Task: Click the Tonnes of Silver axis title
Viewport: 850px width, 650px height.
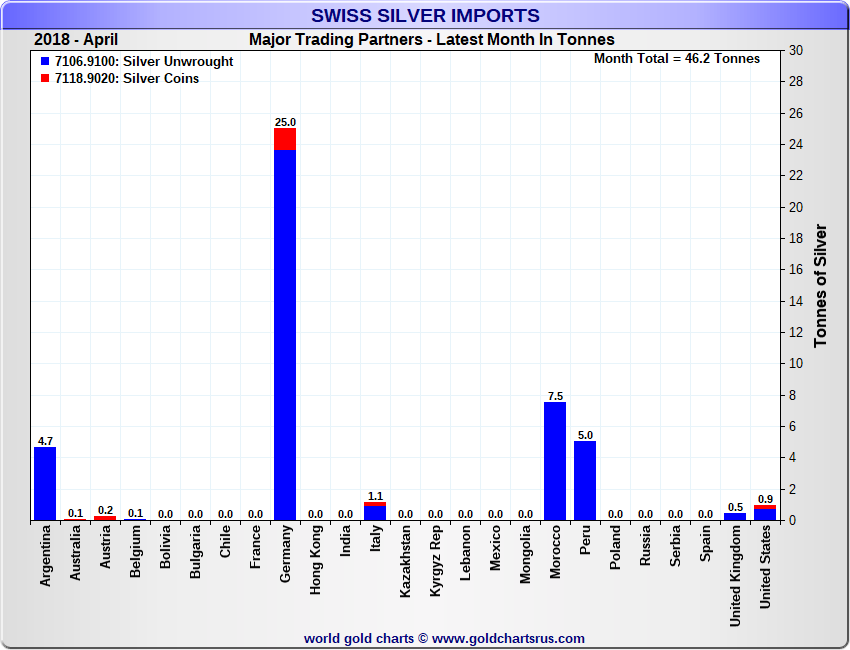Action: 821,286
